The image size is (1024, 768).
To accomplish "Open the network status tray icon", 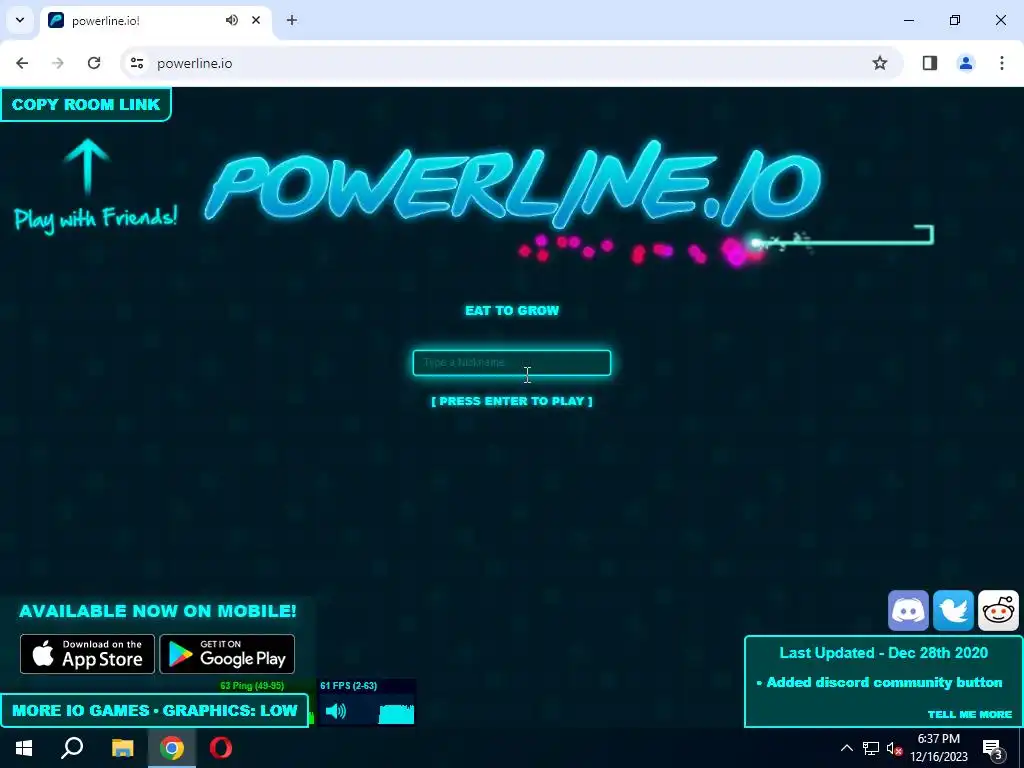I will point(871,748).
